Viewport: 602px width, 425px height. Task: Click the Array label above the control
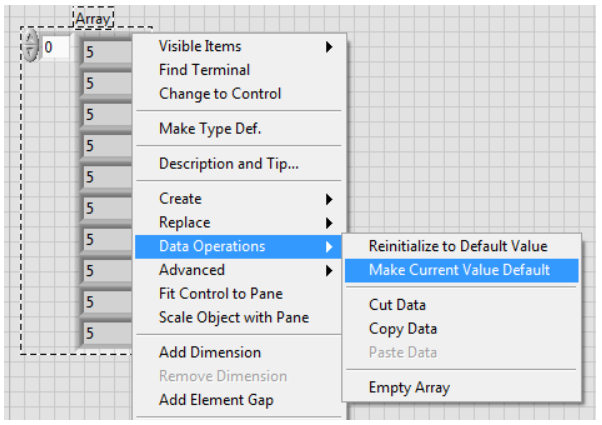tap(93, 18)
